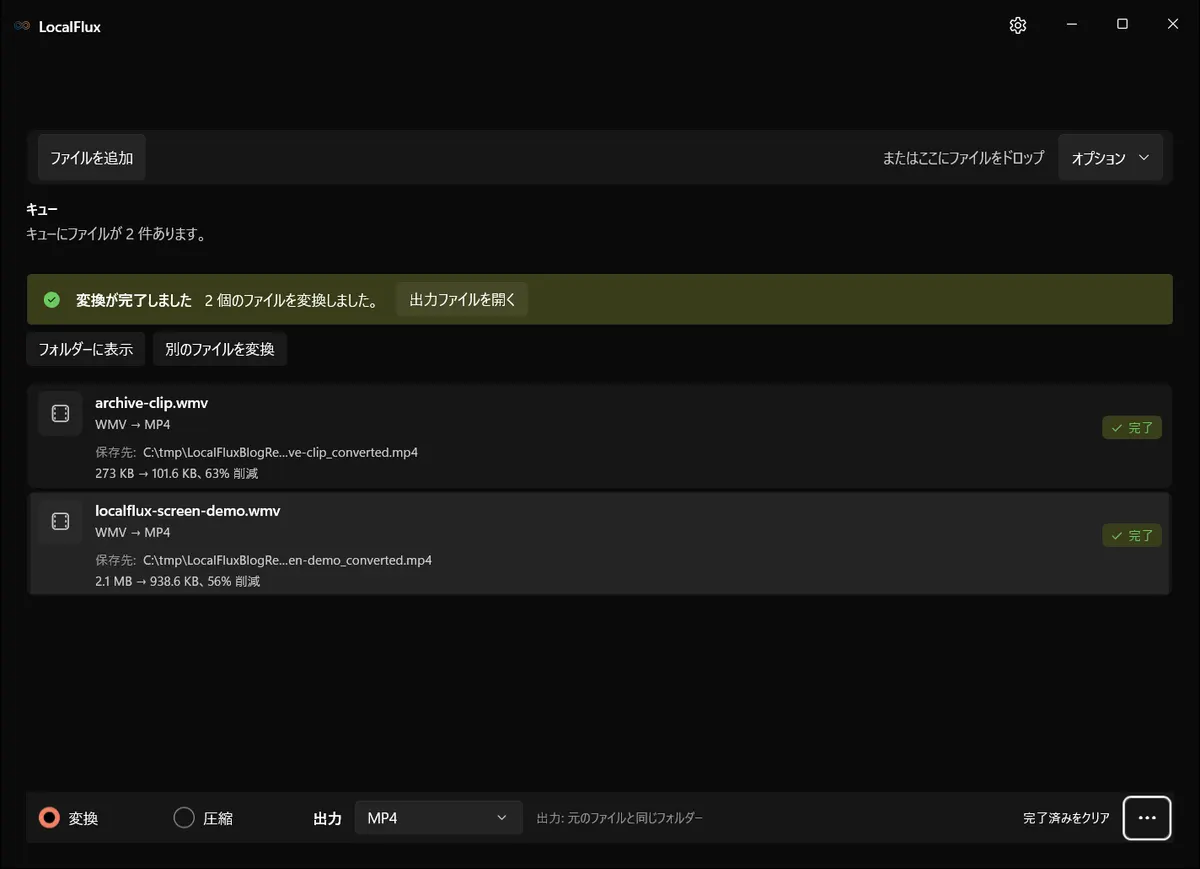Click the path ending in en-demo_converted.mp4
This screenshot has height=869, width=1200.
tap(288, 560)
